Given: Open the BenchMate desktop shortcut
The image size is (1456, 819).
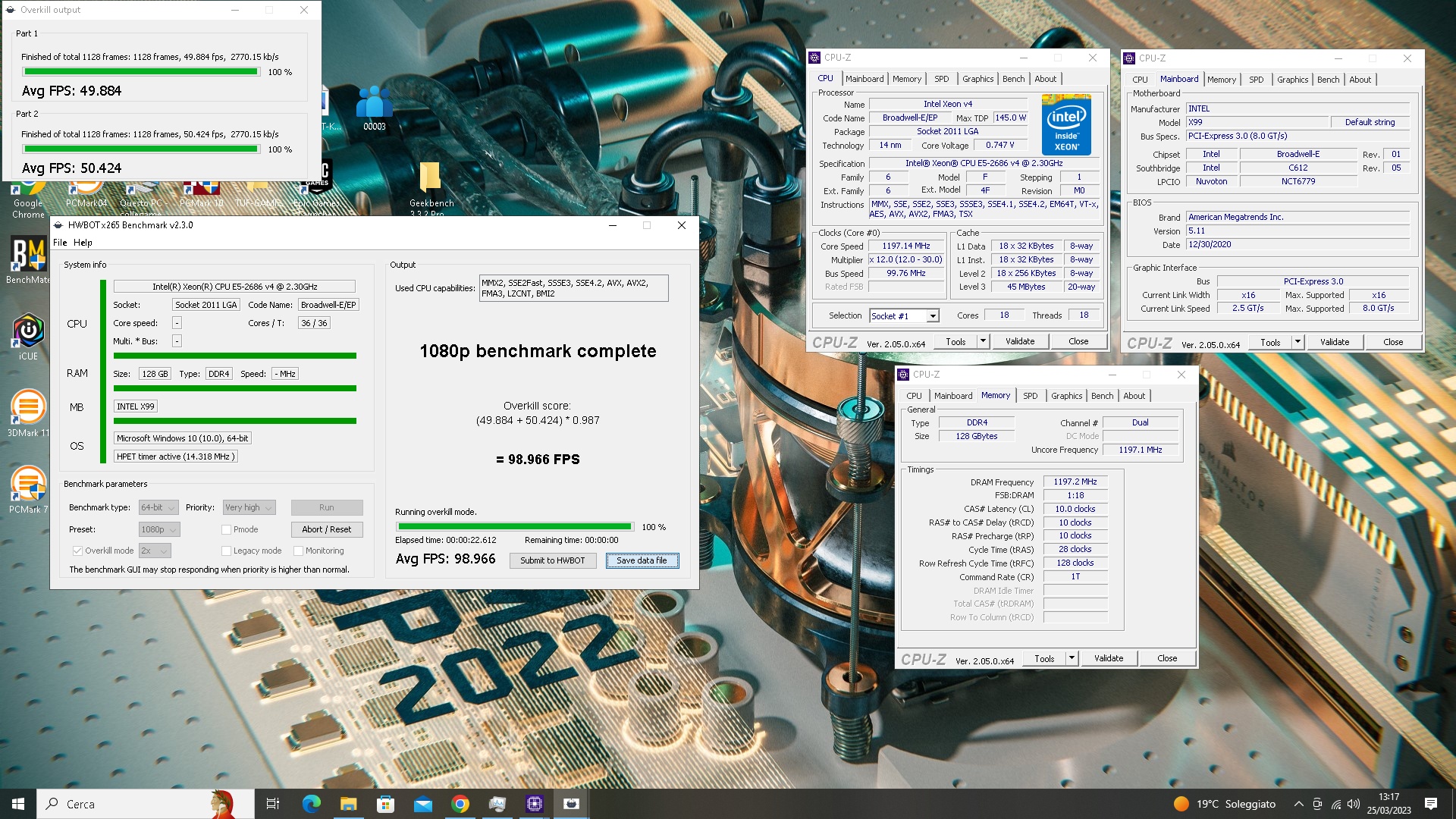Looking at the screenshot, I should coord(28,260).
